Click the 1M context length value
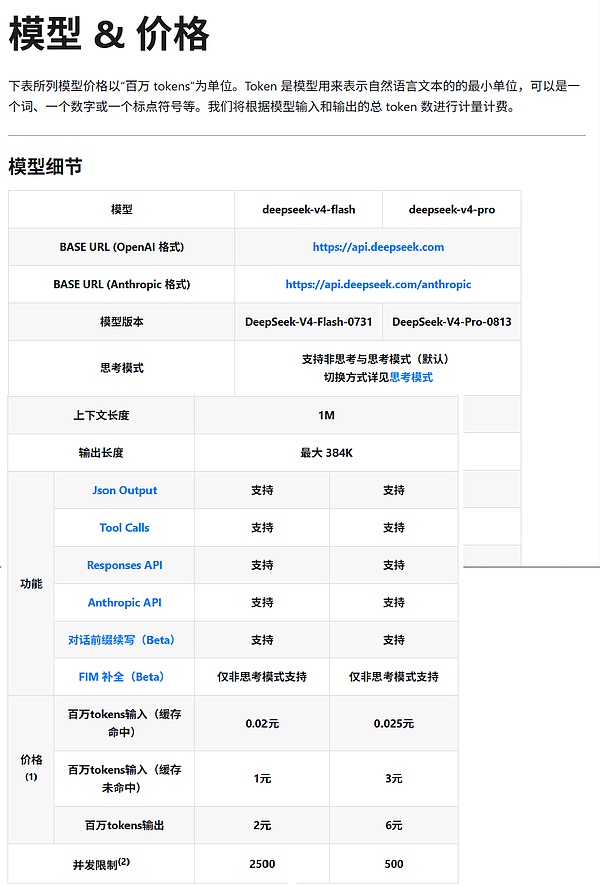The height and width of the screenshot is (886, 600). click(x=326, y=415)
